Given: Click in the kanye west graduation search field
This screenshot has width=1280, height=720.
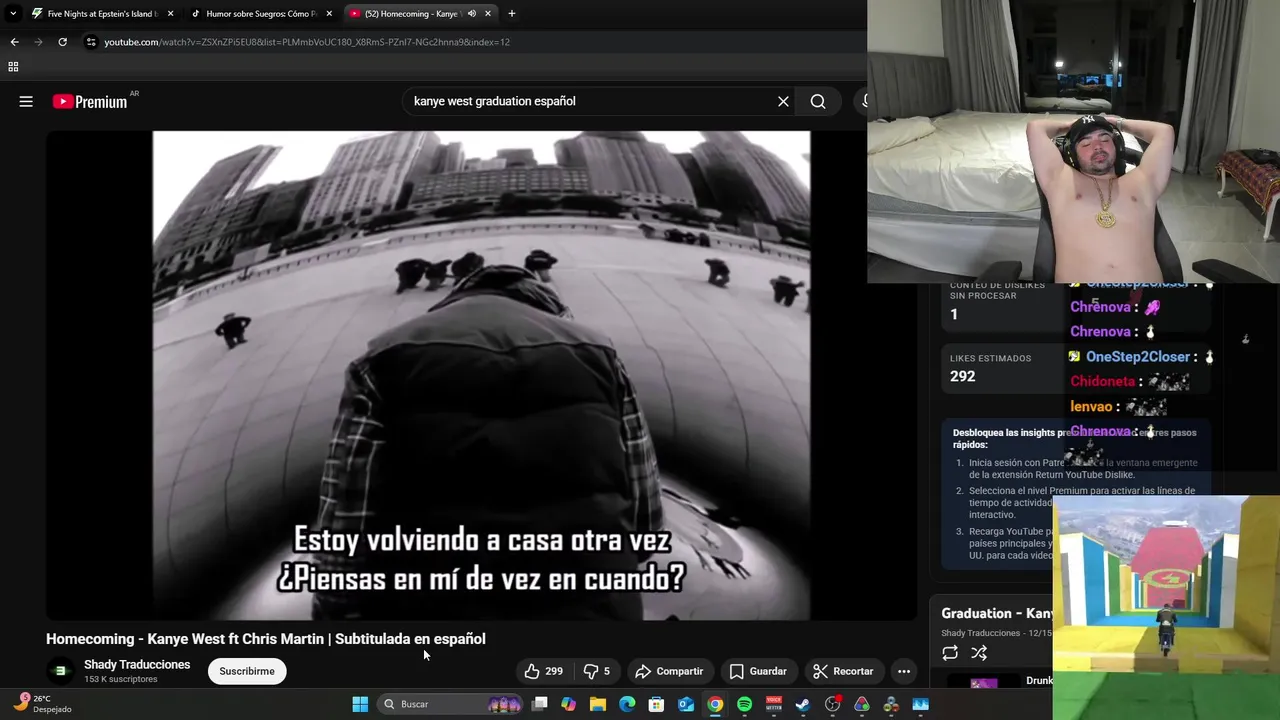Looking at the screenshot, I should pos(590,101).
